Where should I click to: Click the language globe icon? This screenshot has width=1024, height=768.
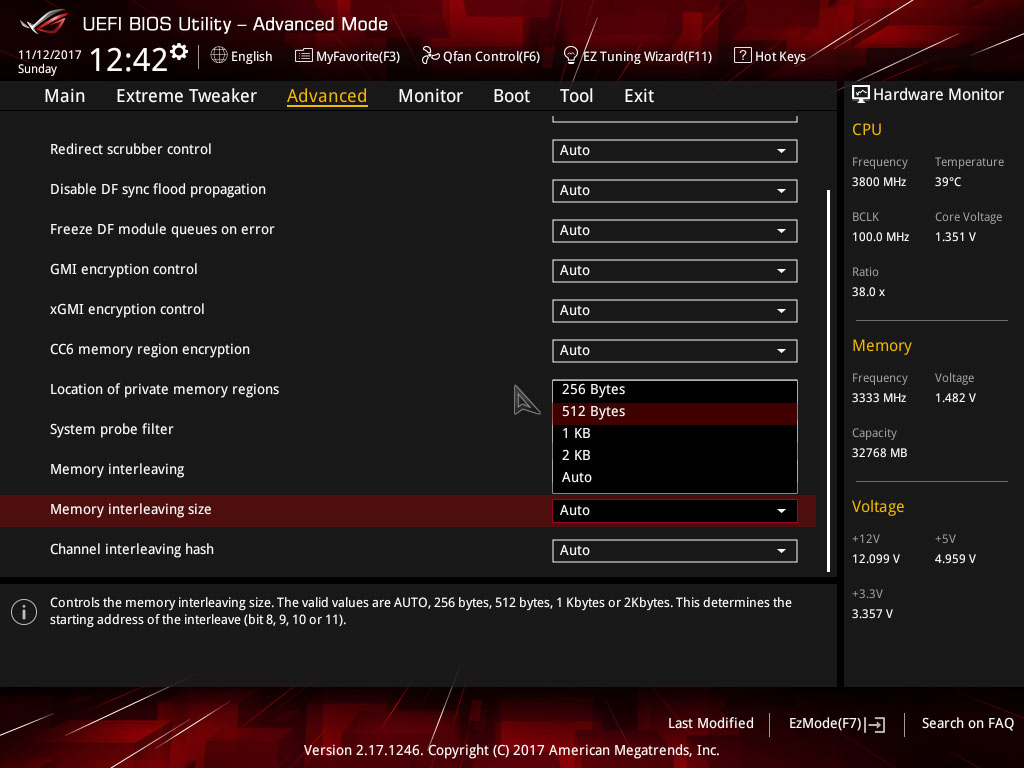pyautogui.click(x=219, y=56)
